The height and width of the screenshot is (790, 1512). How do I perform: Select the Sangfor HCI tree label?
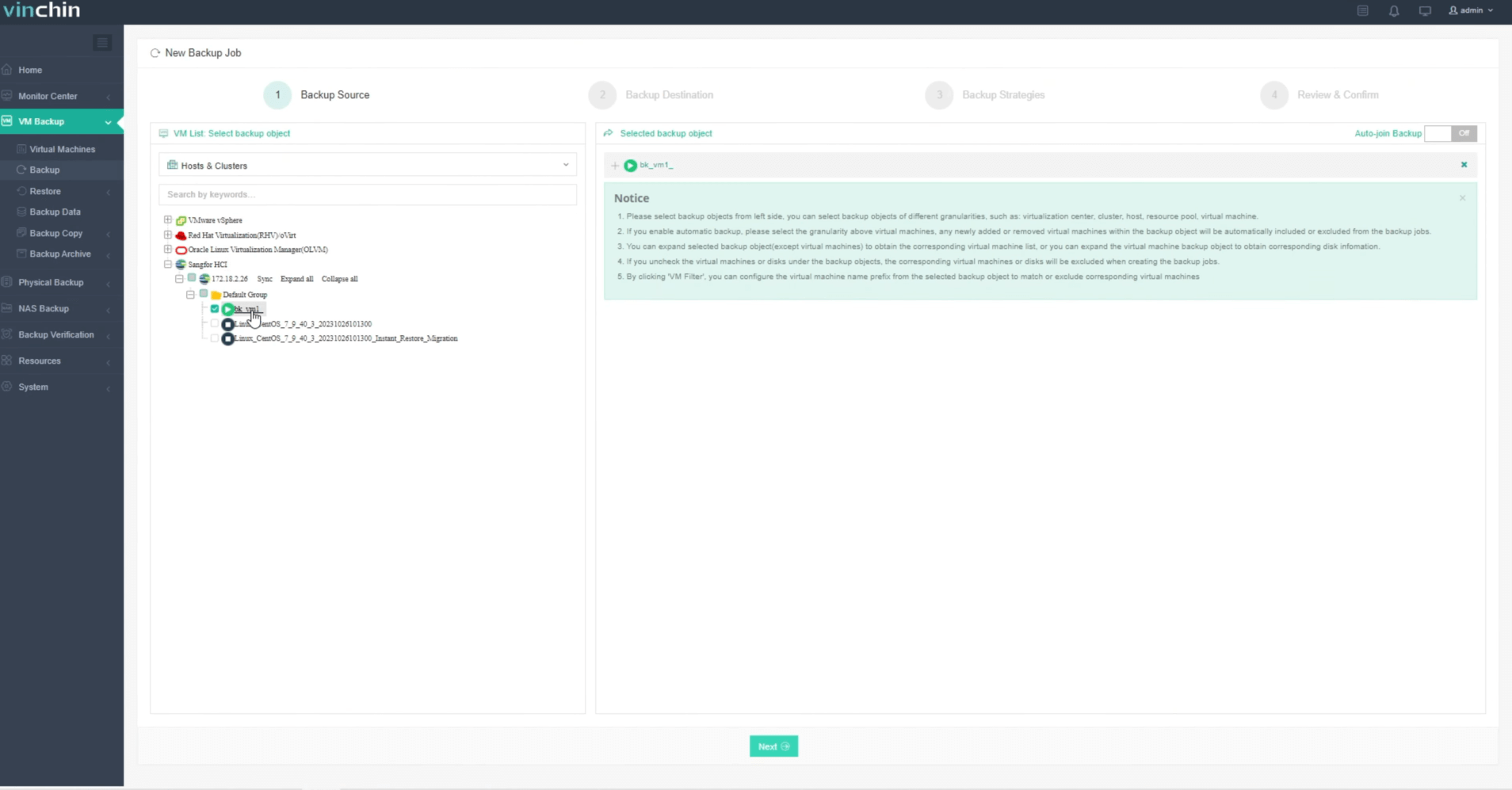click(208, 265)
